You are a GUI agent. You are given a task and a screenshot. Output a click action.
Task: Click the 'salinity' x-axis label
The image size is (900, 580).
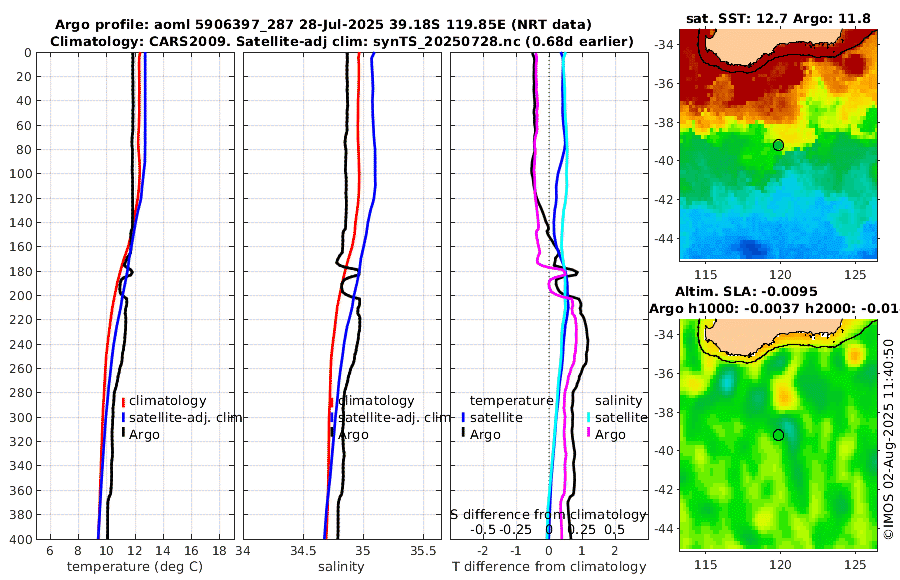(342, 567)
